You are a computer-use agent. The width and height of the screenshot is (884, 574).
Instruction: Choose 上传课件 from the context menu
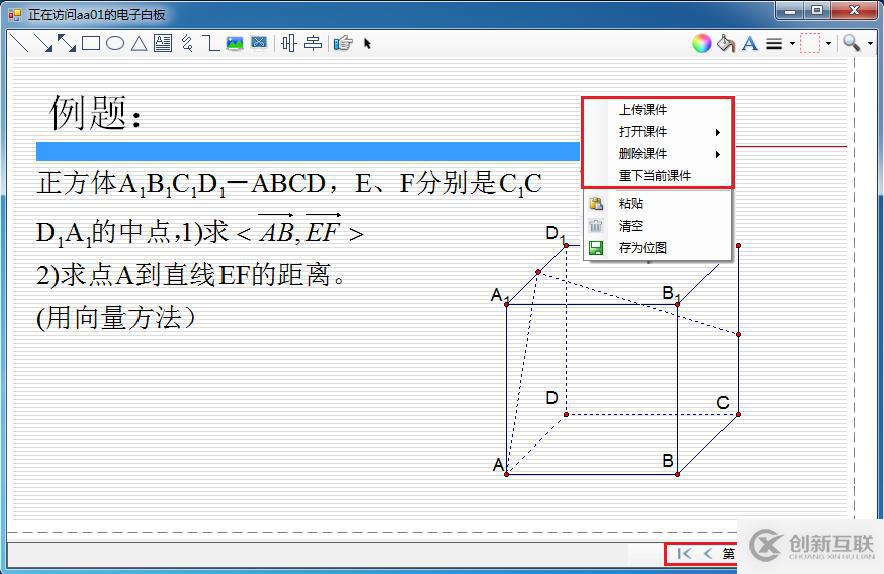pos(658,109)
